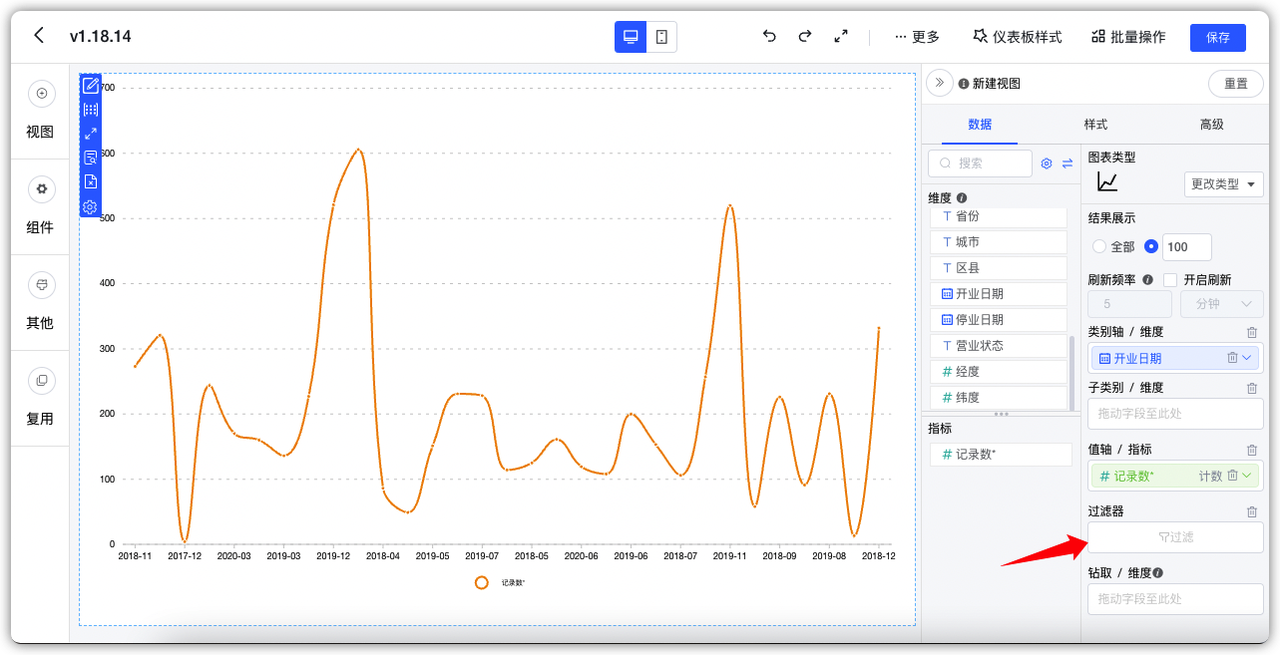
Task: Click the 过滤 filter button
Action: [x=1176, y=537]
